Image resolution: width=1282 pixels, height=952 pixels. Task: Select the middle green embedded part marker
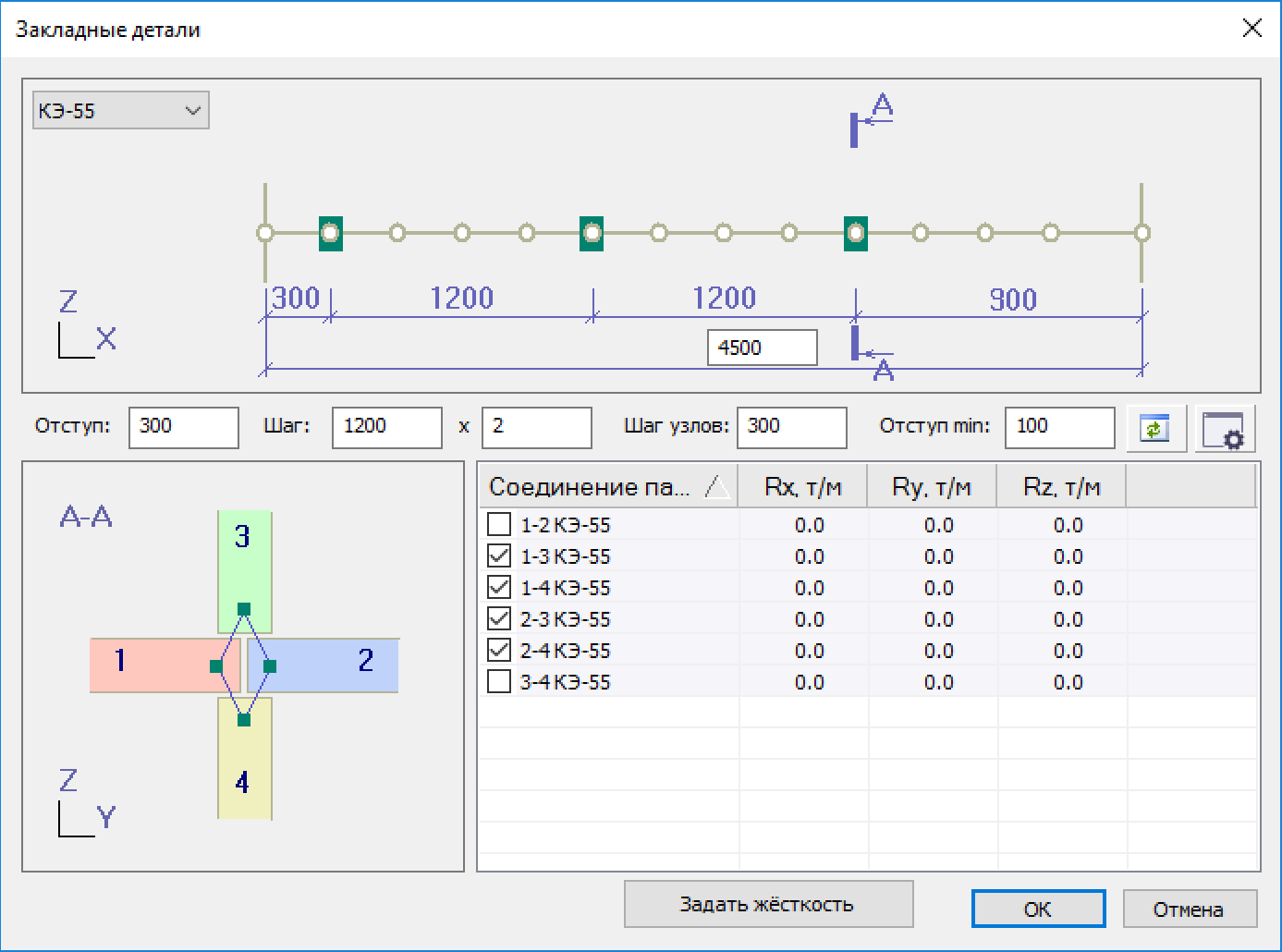coord(592,233)
